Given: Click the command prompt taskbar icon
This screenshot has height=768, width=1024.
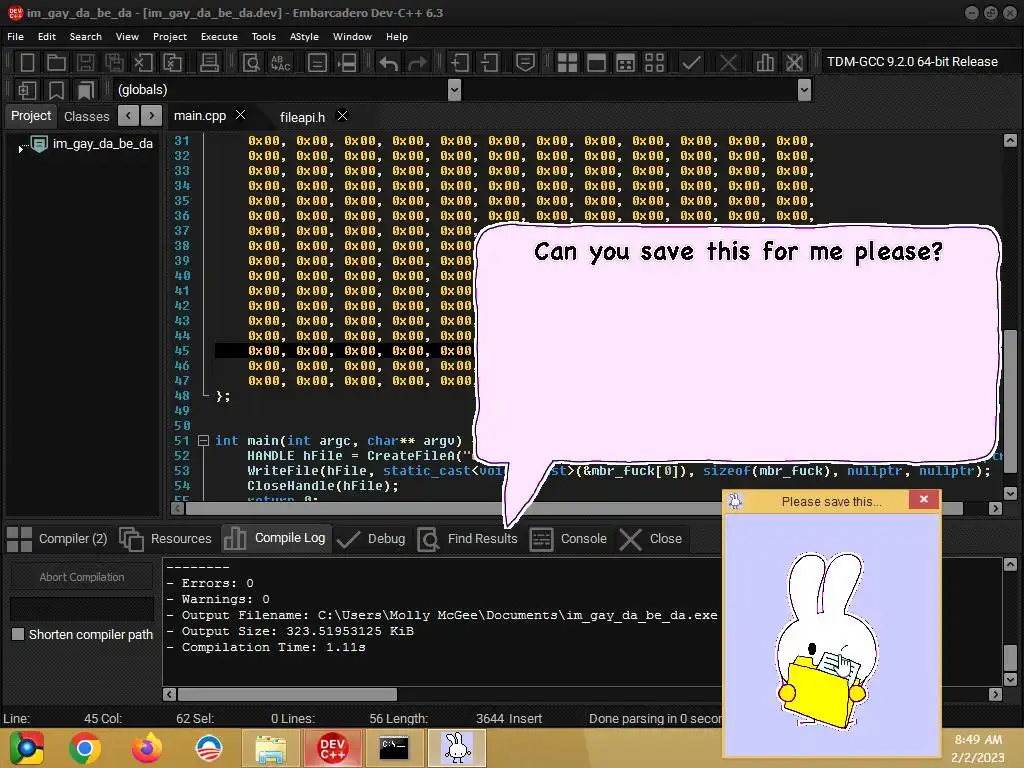Looking at the screenshot, I should pos(394,748).
